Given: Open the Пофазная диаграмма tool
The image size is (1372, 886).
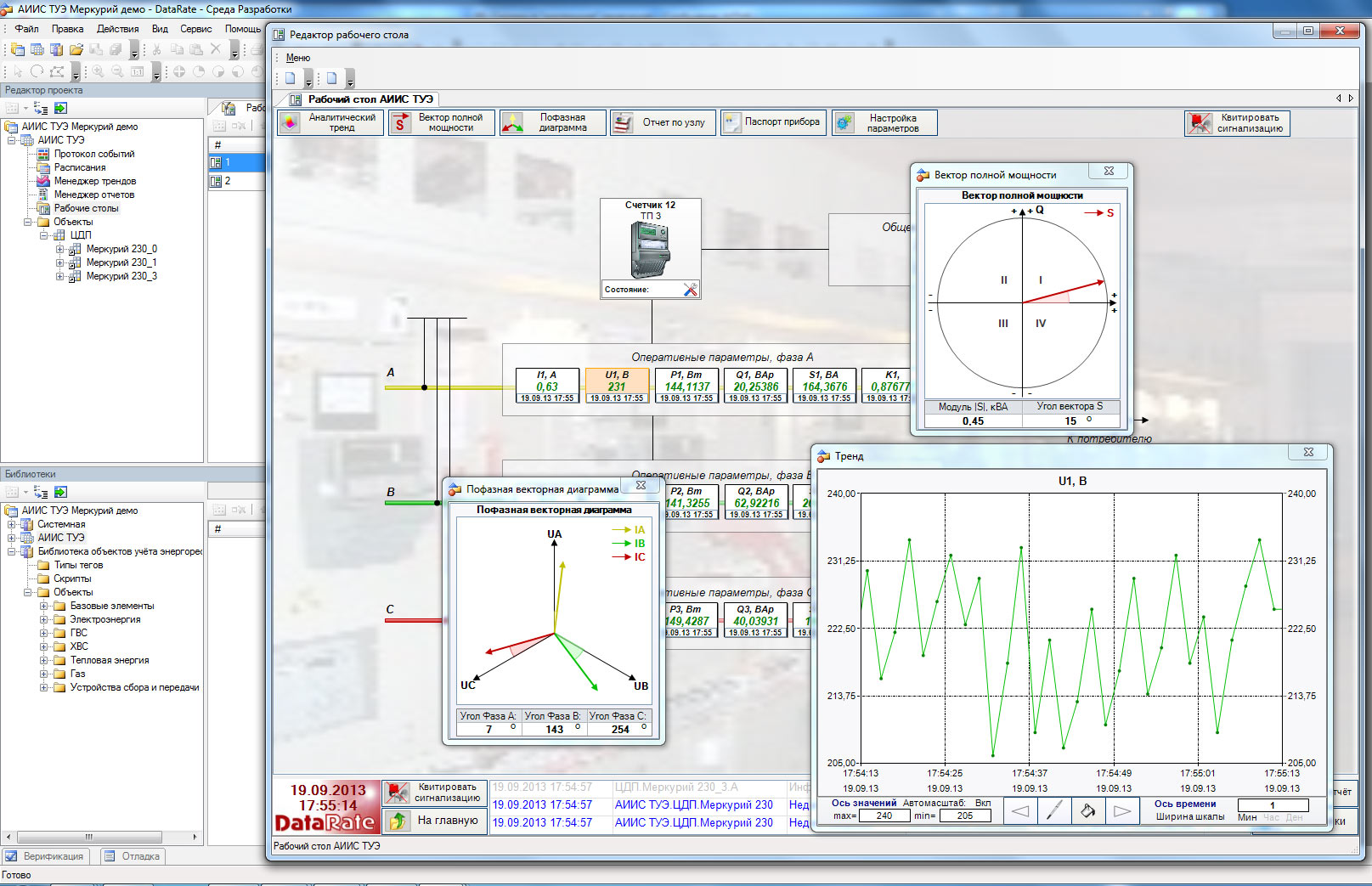Looking at the screenshot, I should [553, 123].
